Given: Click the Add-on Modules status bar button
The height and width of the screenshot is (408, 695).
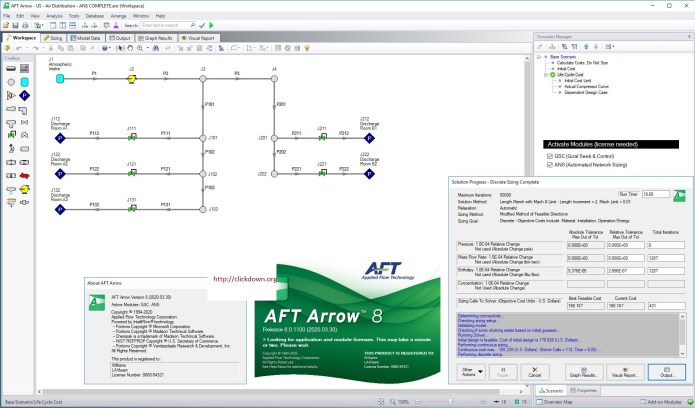Looking at the screenshot, I should (x=661, y=402).
